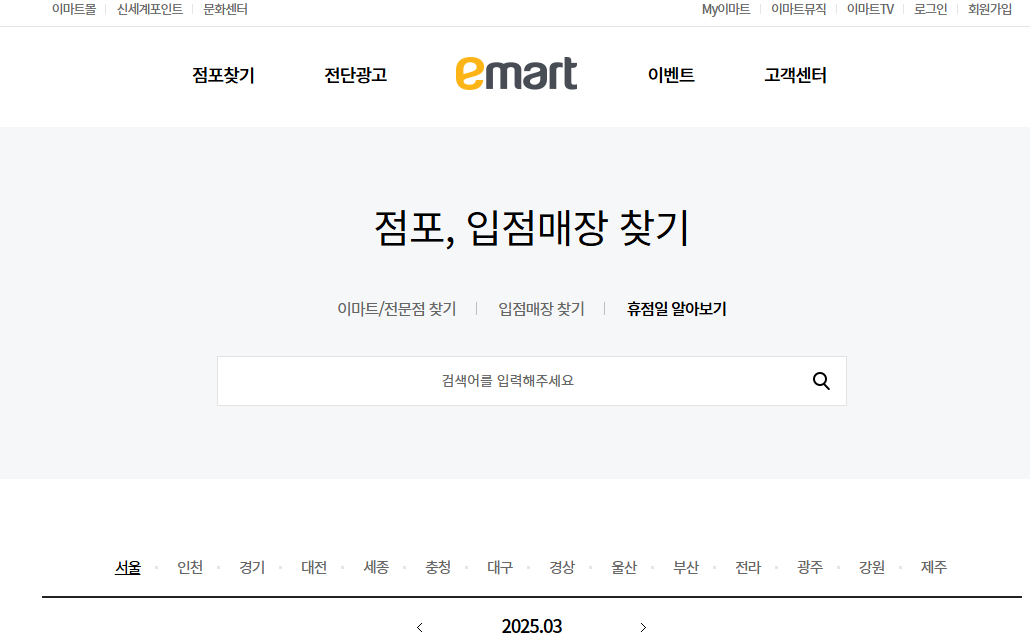Select 세종 region tab
The image size is (1030, 641).
(x=376, y=567)
